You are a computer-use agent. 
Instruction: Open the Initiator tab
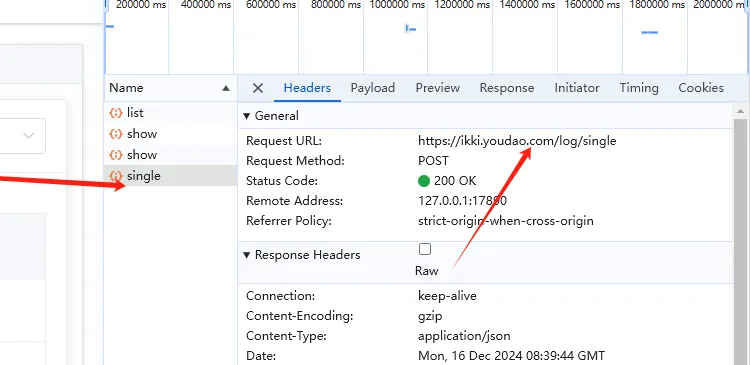click(577, 88)
